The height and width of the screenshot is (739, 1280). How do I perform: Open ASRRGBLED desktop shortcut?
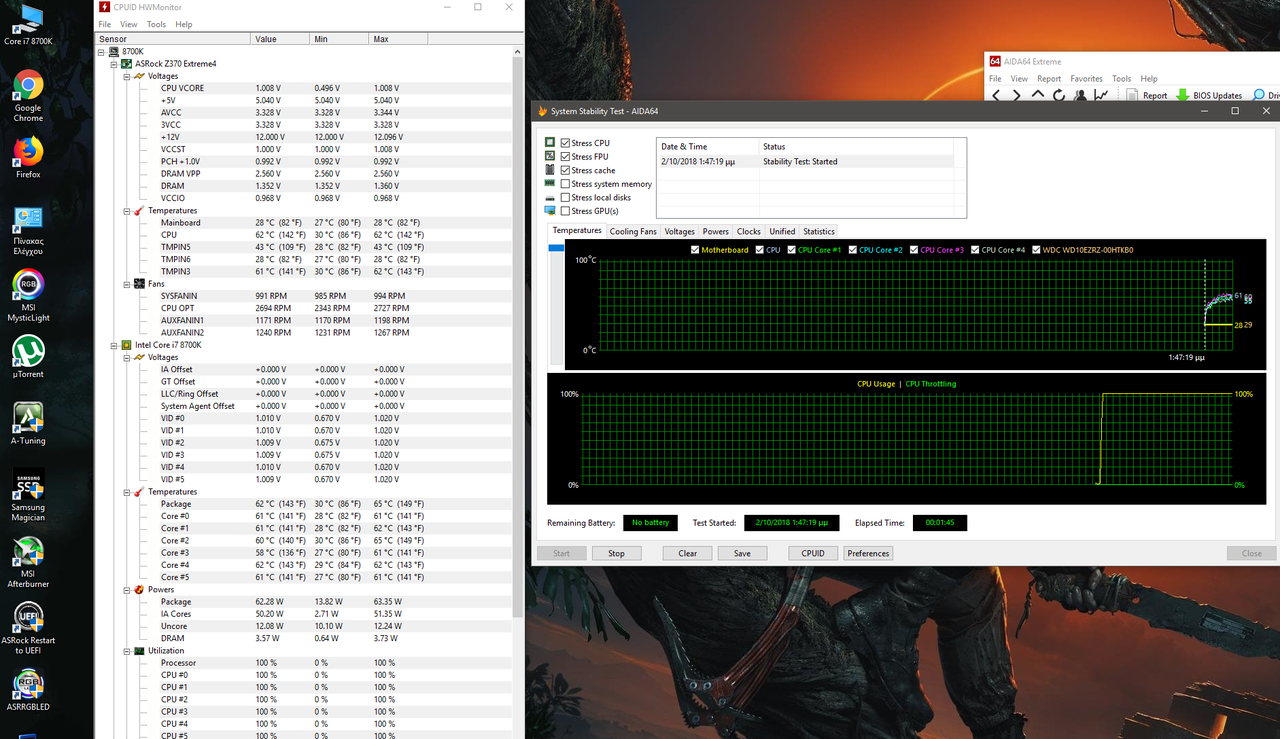pos(28,690)
